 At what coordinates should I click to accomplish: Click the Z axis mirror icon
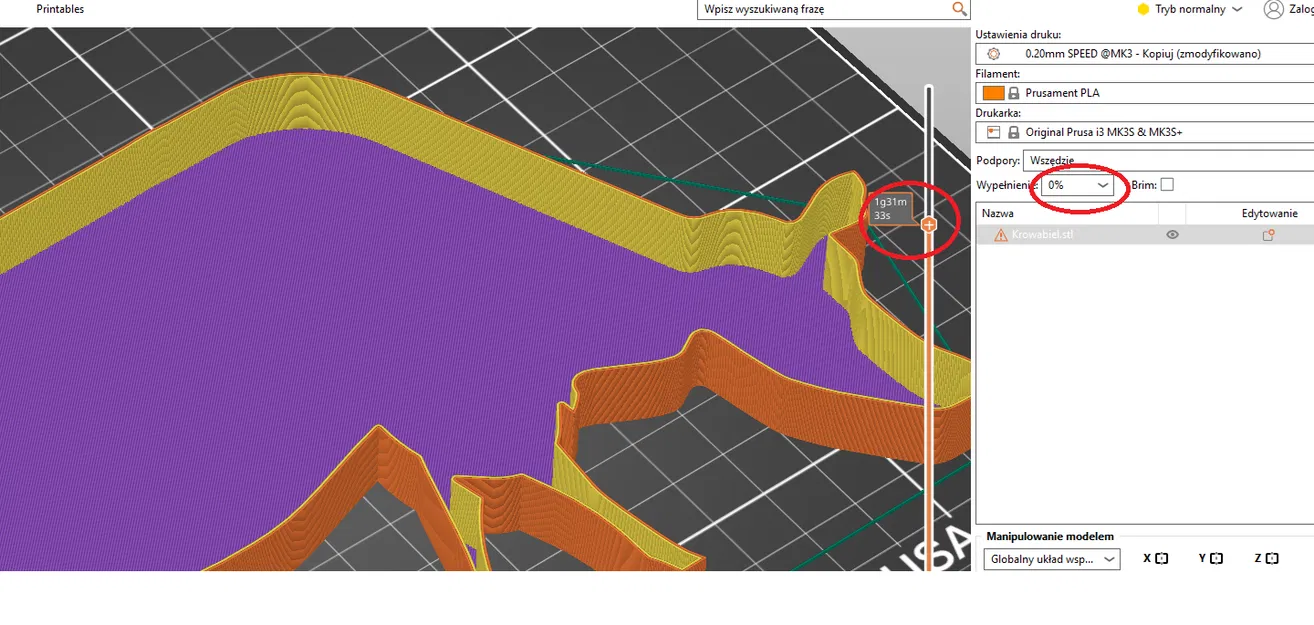point(1272,559)
